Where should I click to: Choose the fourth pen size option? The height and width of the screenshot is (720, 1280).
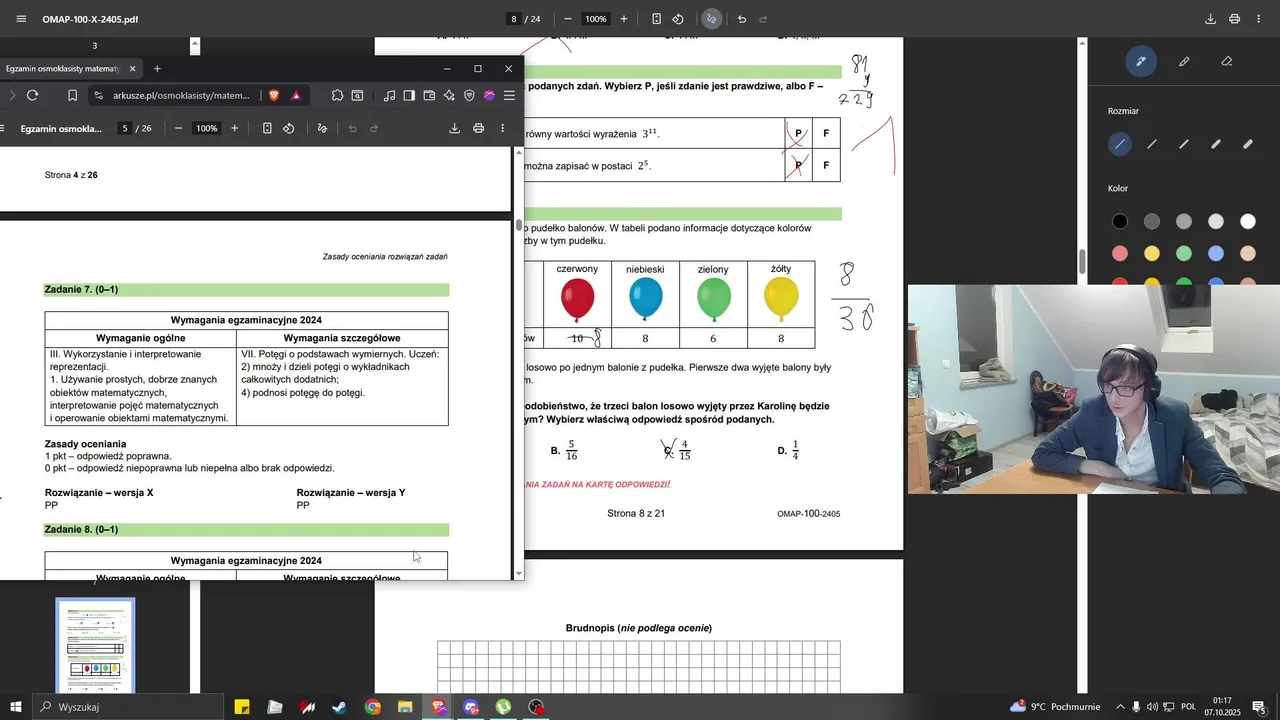click(x=1216, y=144)
